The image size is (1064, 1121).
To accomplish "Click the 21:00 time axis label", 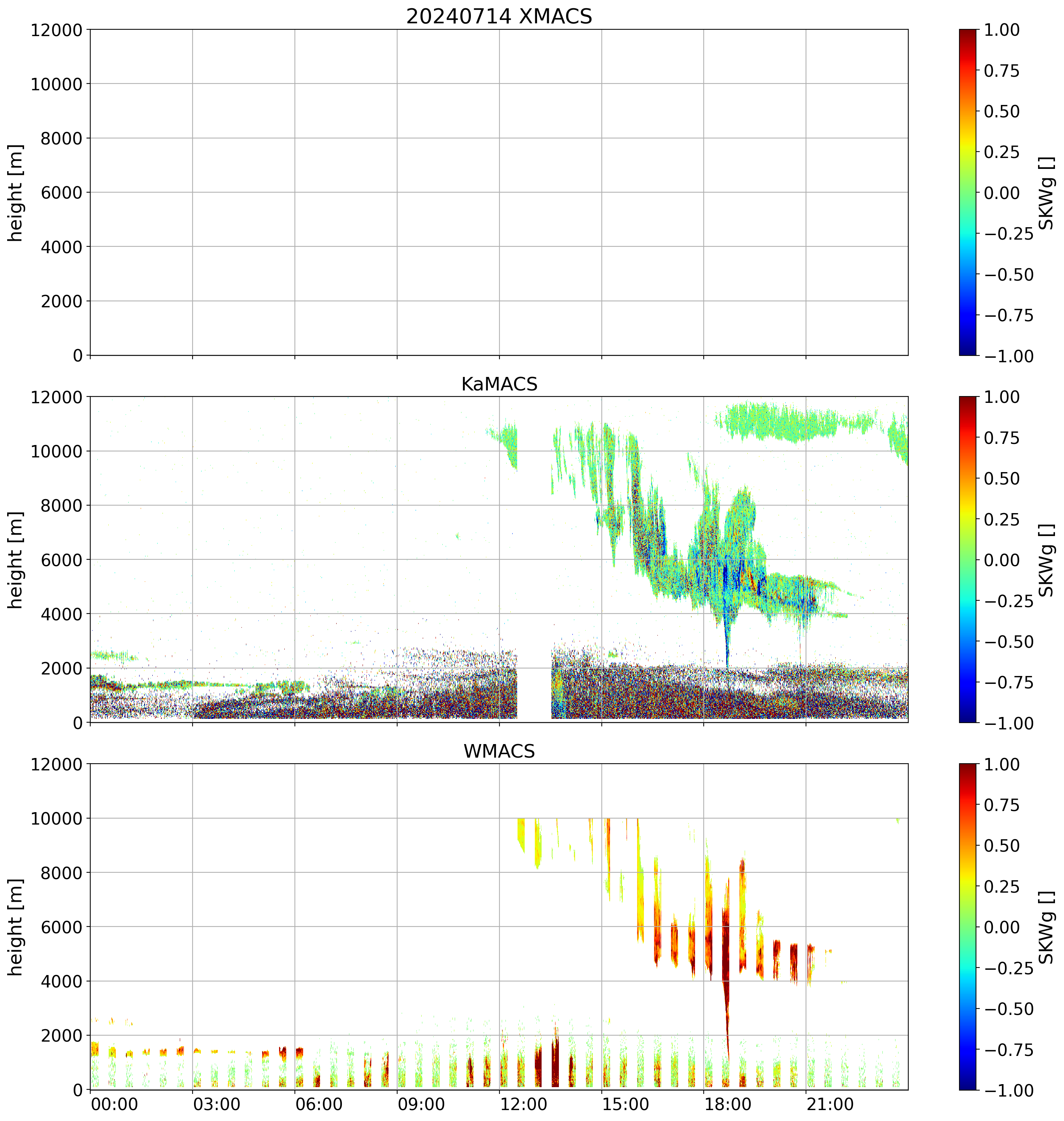I will tap(830, 1104).
